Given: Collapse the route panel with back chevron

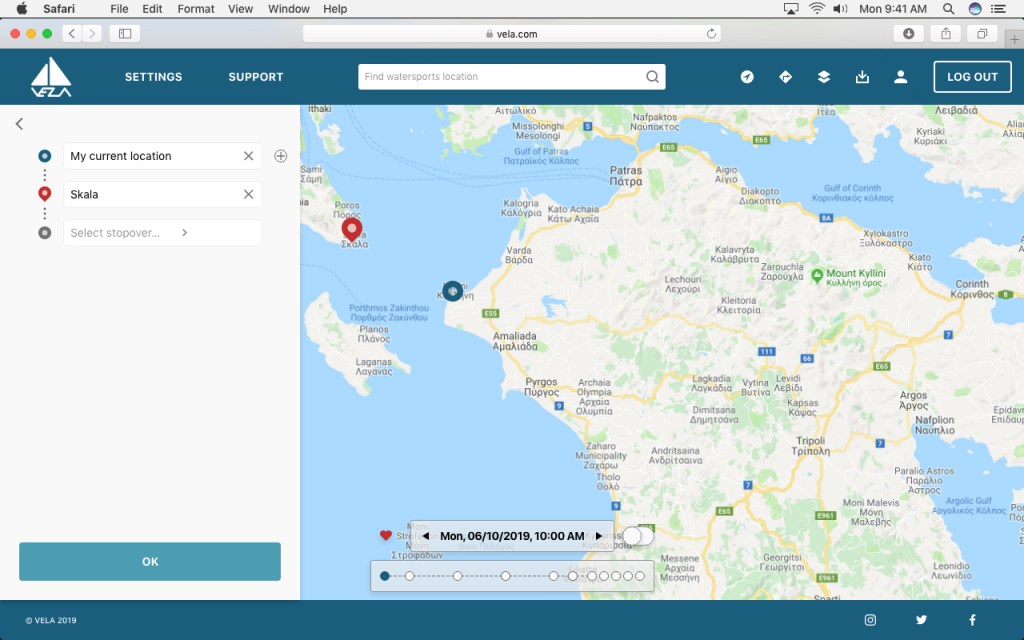Looking at the screenshot, I should (x=19, y=124).
